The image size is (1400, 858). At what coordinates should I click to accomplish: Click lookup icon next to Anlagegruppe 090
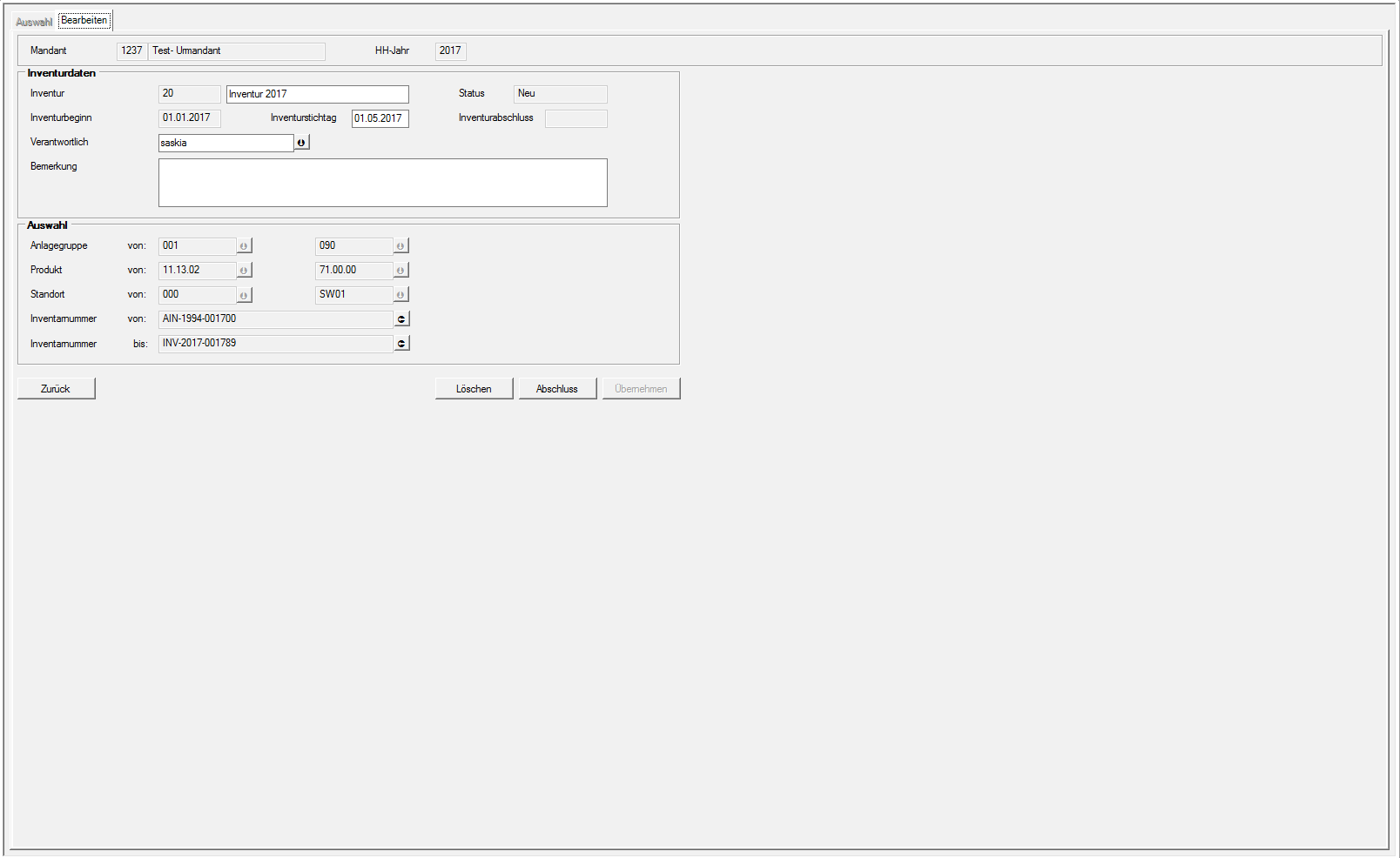pos(400,246)
